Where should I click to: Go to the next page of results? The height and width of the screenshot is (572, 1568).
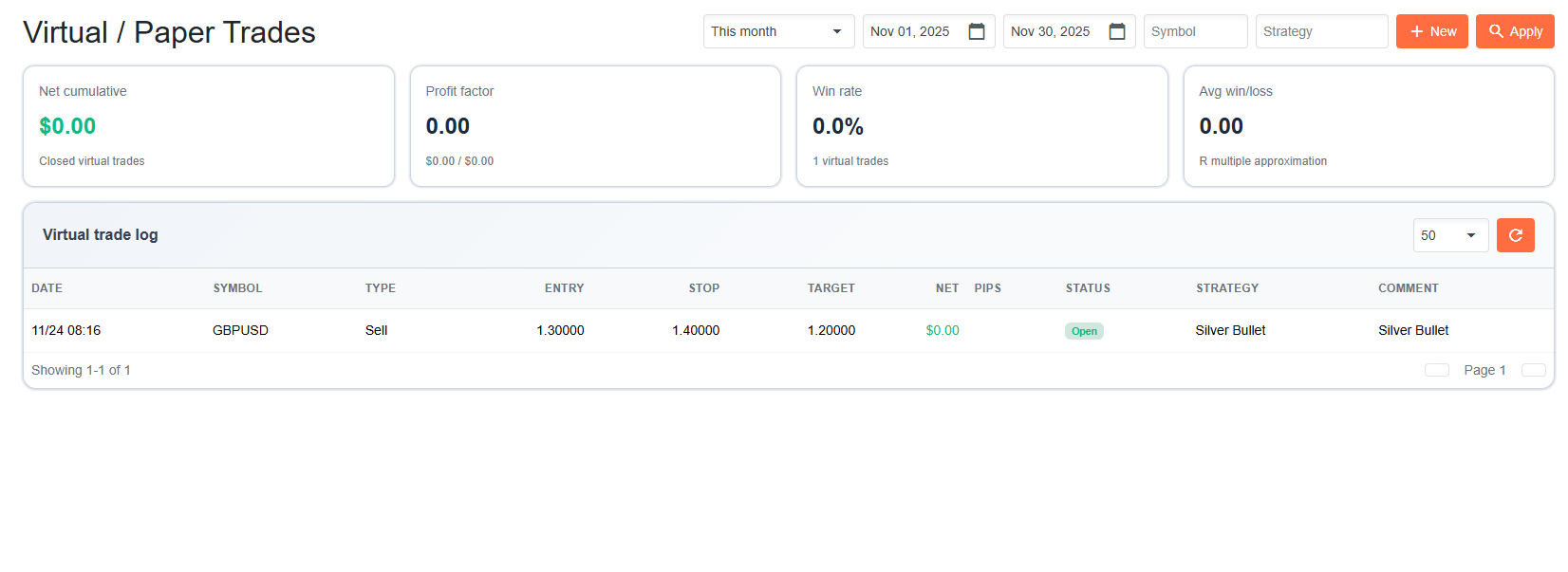(1533, 370)
